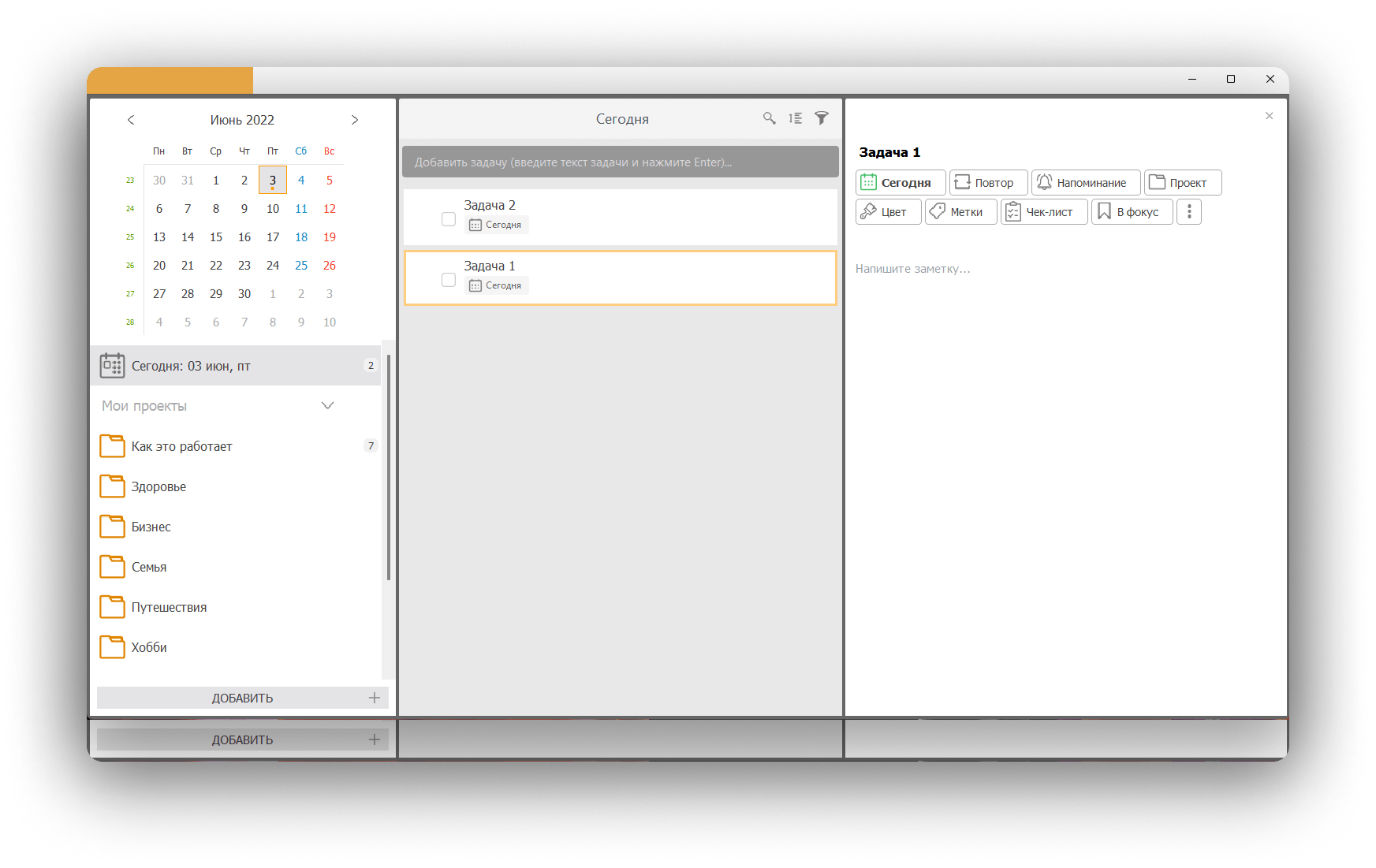Viewport: 1376px width, 868px height.
Task: Check off Задача 2 checkbox
Action: click(449, 219)
